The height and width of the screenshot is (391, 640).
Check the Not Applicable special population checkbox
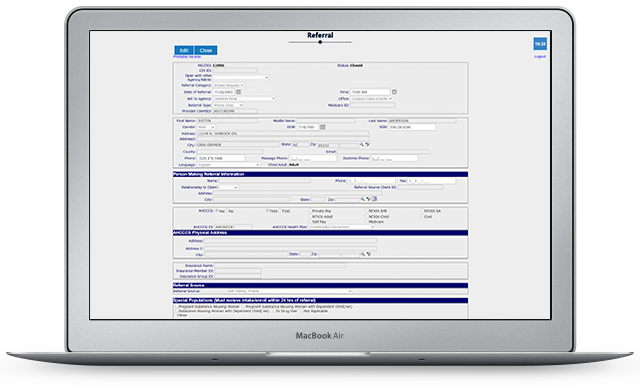click(302, 311)
